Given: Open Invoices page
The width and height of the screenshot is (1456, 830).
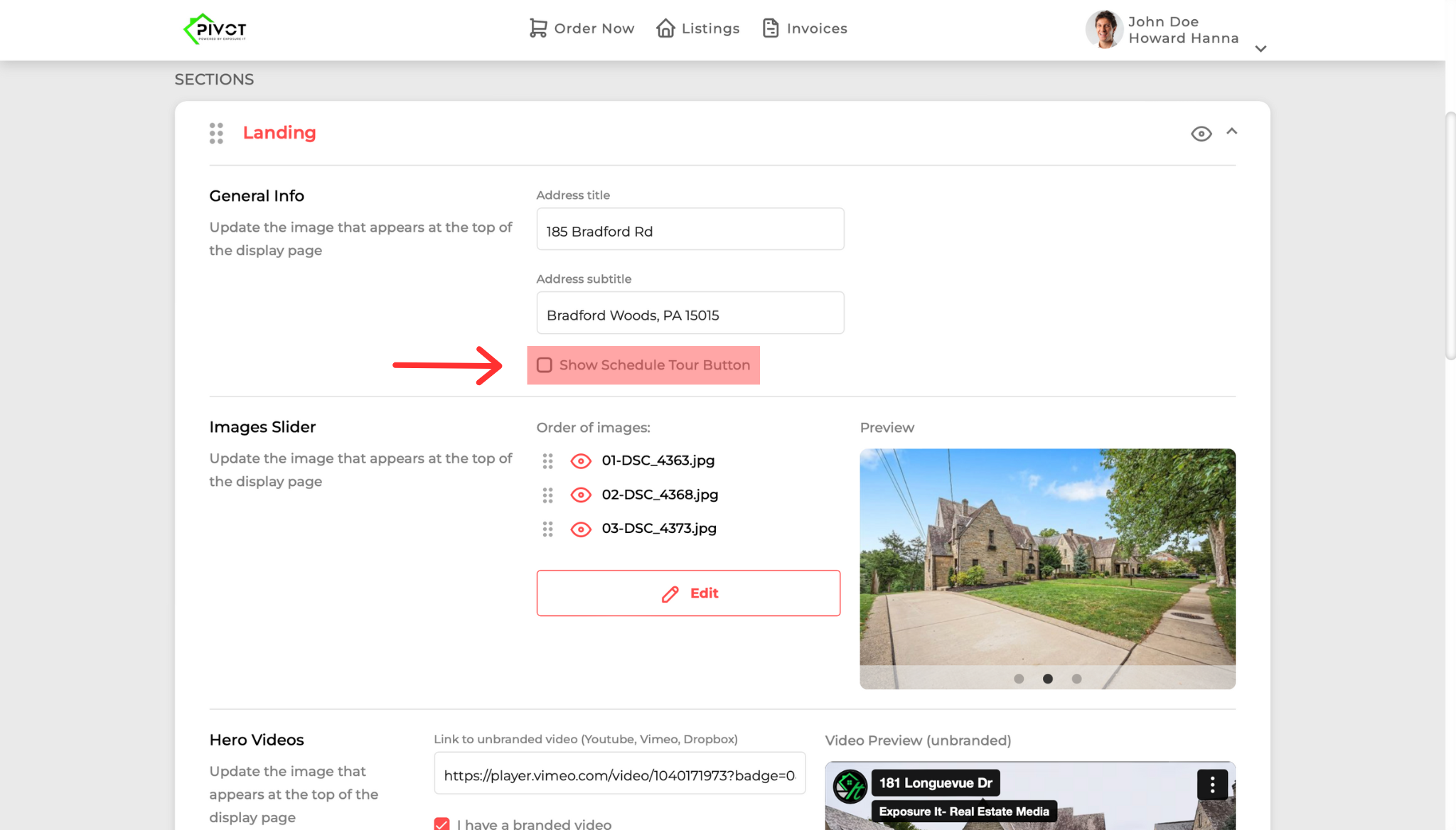Looking at the screenshot, I should pyautogui.click(x=804, y=28).
